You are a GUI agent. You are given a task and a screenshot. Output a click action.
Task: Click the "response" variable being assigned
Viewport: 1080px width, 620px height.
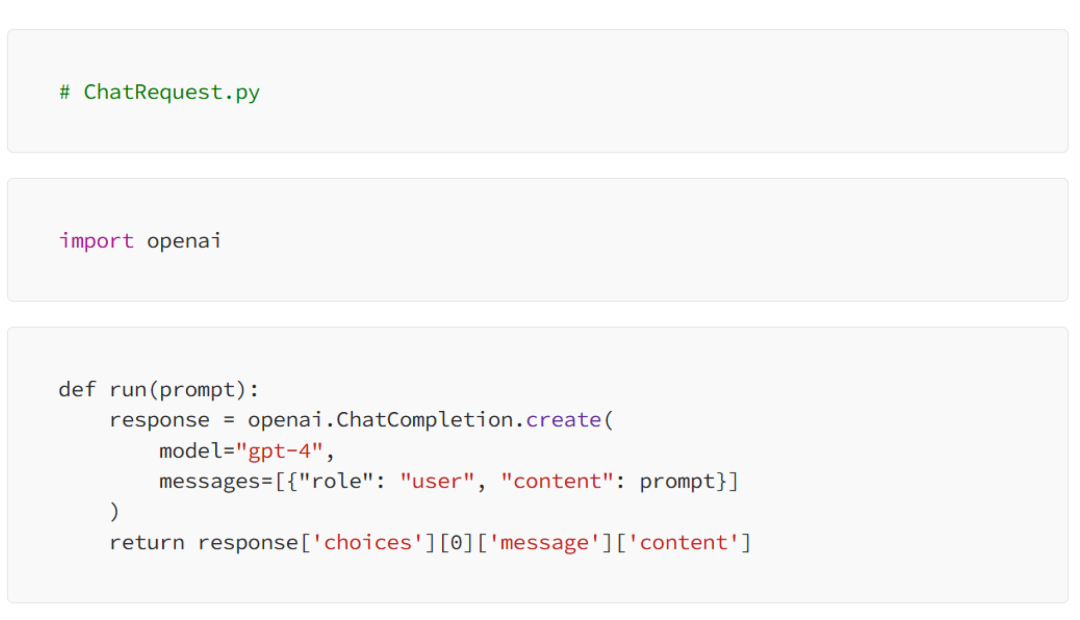coord(159,420)
